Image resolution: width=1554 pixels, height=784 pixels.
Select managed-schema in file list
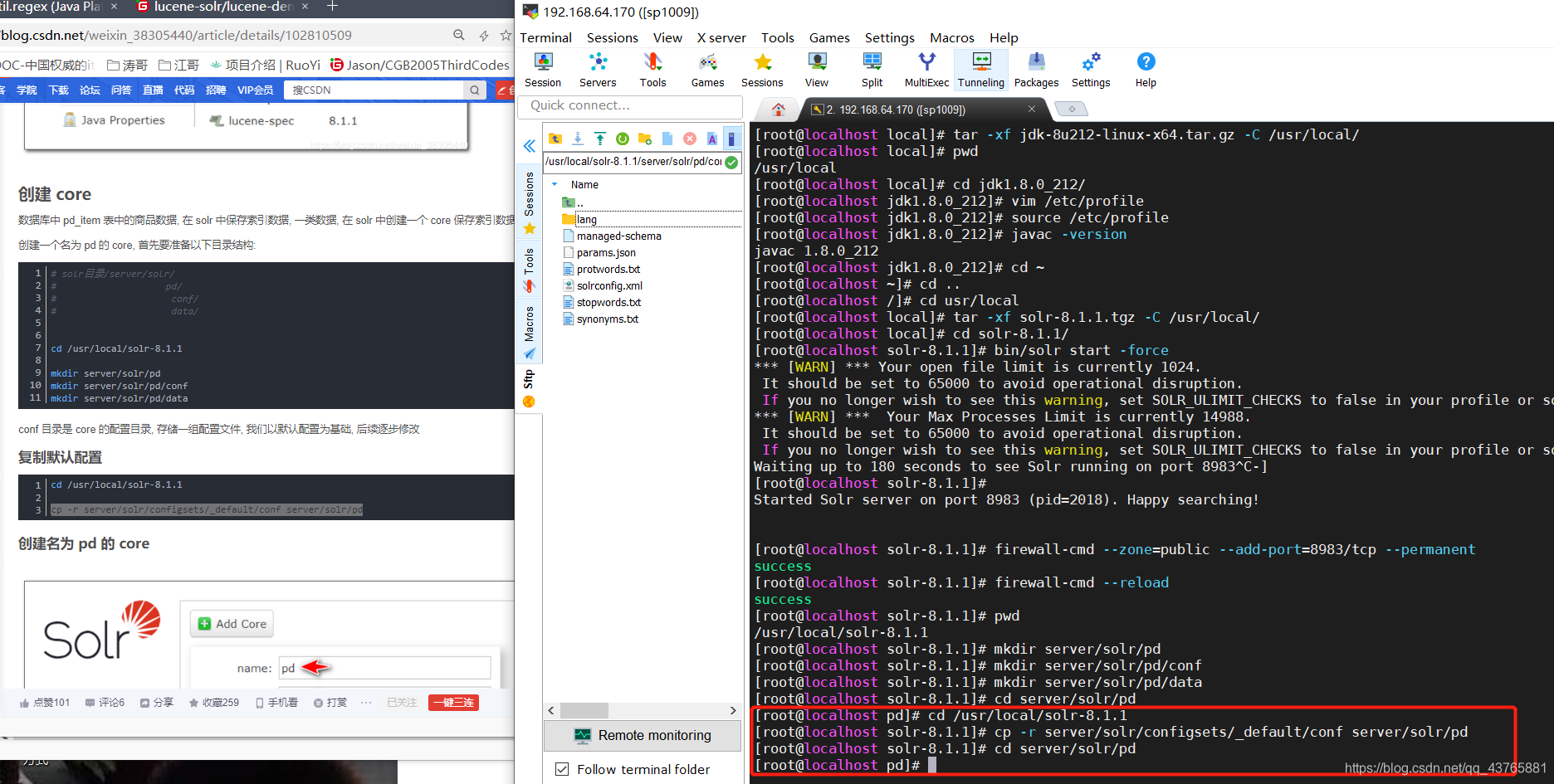click(618, 236)
